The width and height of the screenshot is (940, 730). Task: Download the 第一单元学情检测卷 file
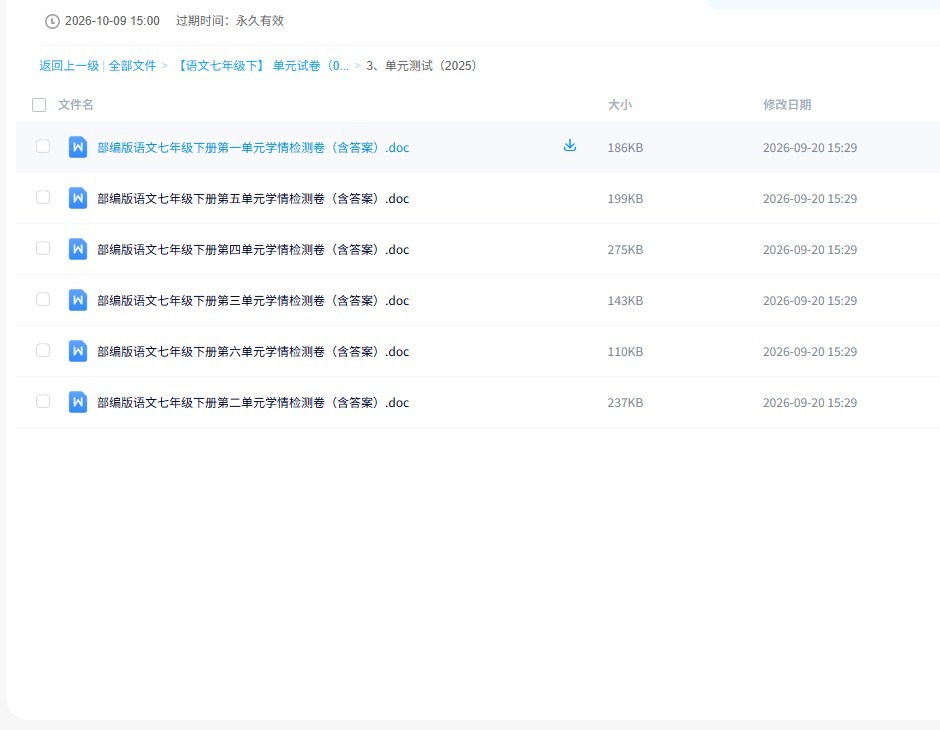click(570, 146)
